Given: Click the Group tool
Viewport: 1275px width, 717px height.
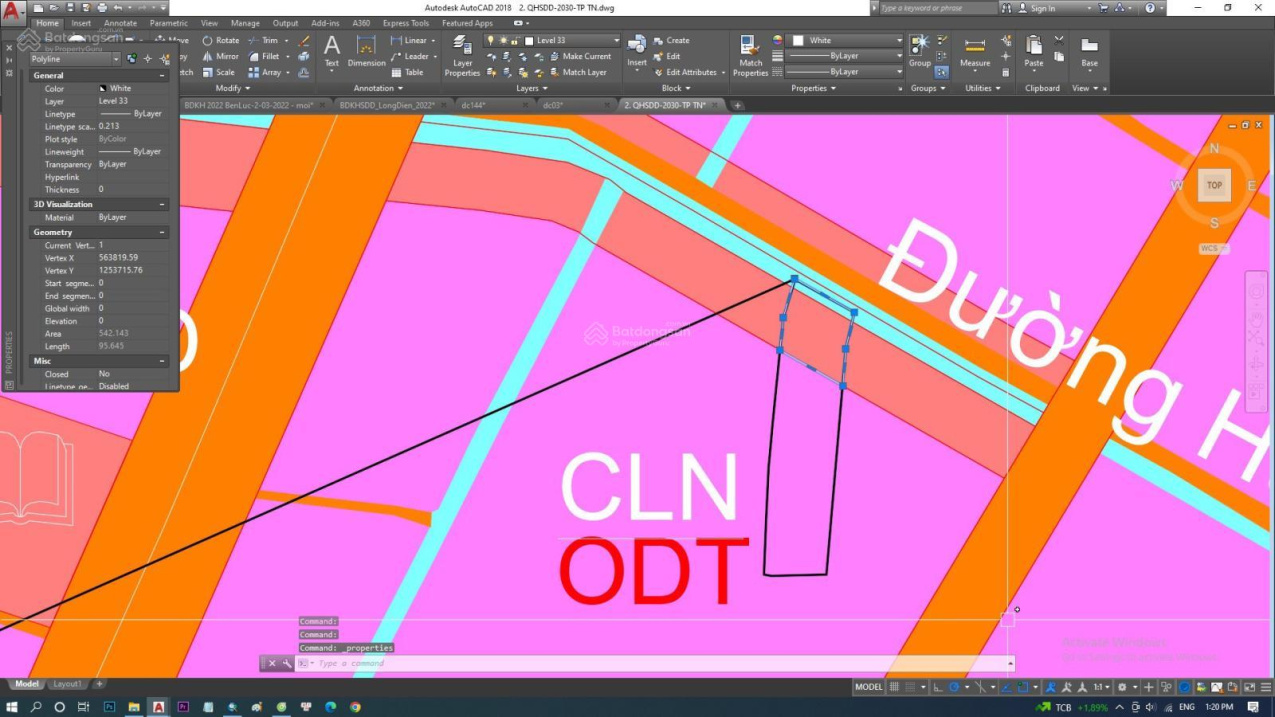Looking at the screenshot, I should click(920, 50).
